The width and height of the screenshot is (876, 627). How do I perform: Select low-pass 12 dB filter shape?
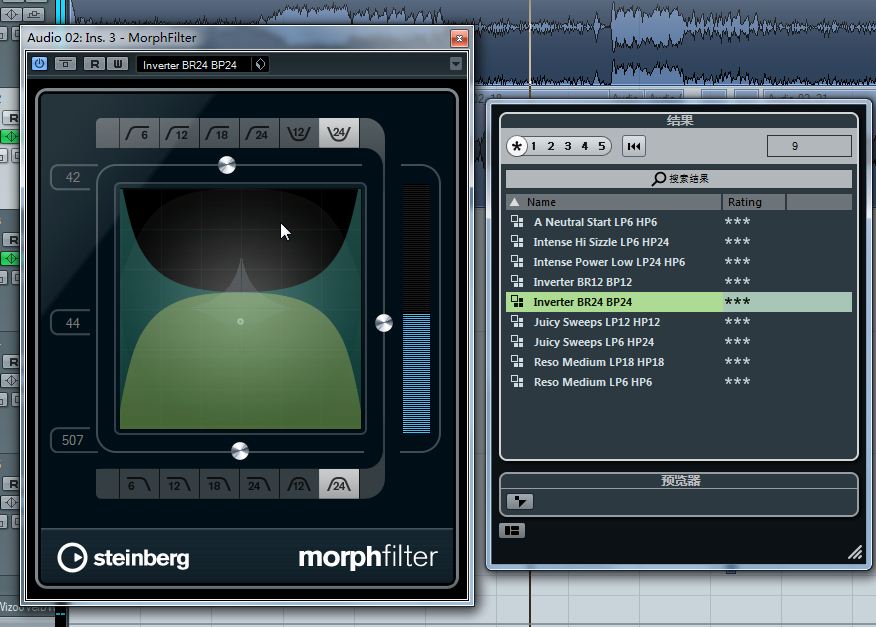(179, 484)
